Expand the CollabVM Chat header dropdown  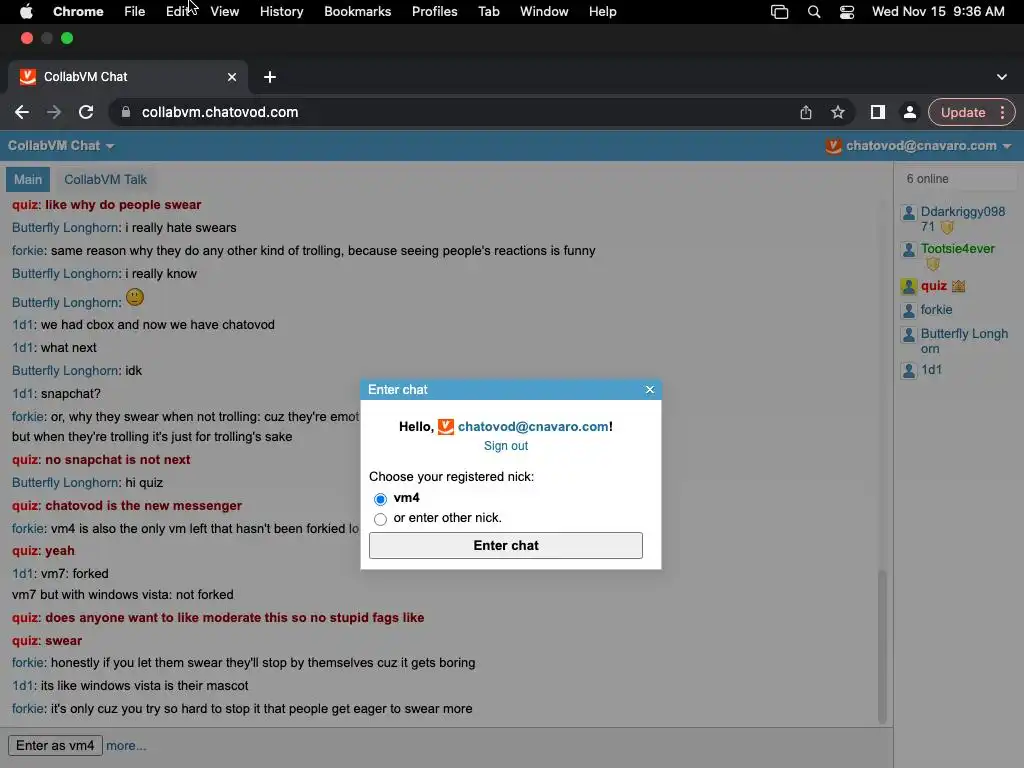(x=61, y=146)
